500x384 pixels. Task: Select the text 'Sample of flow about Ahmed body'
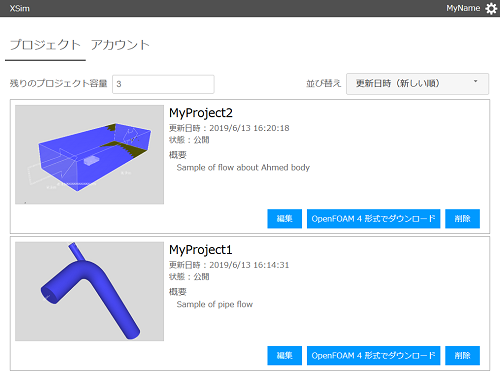243,167
